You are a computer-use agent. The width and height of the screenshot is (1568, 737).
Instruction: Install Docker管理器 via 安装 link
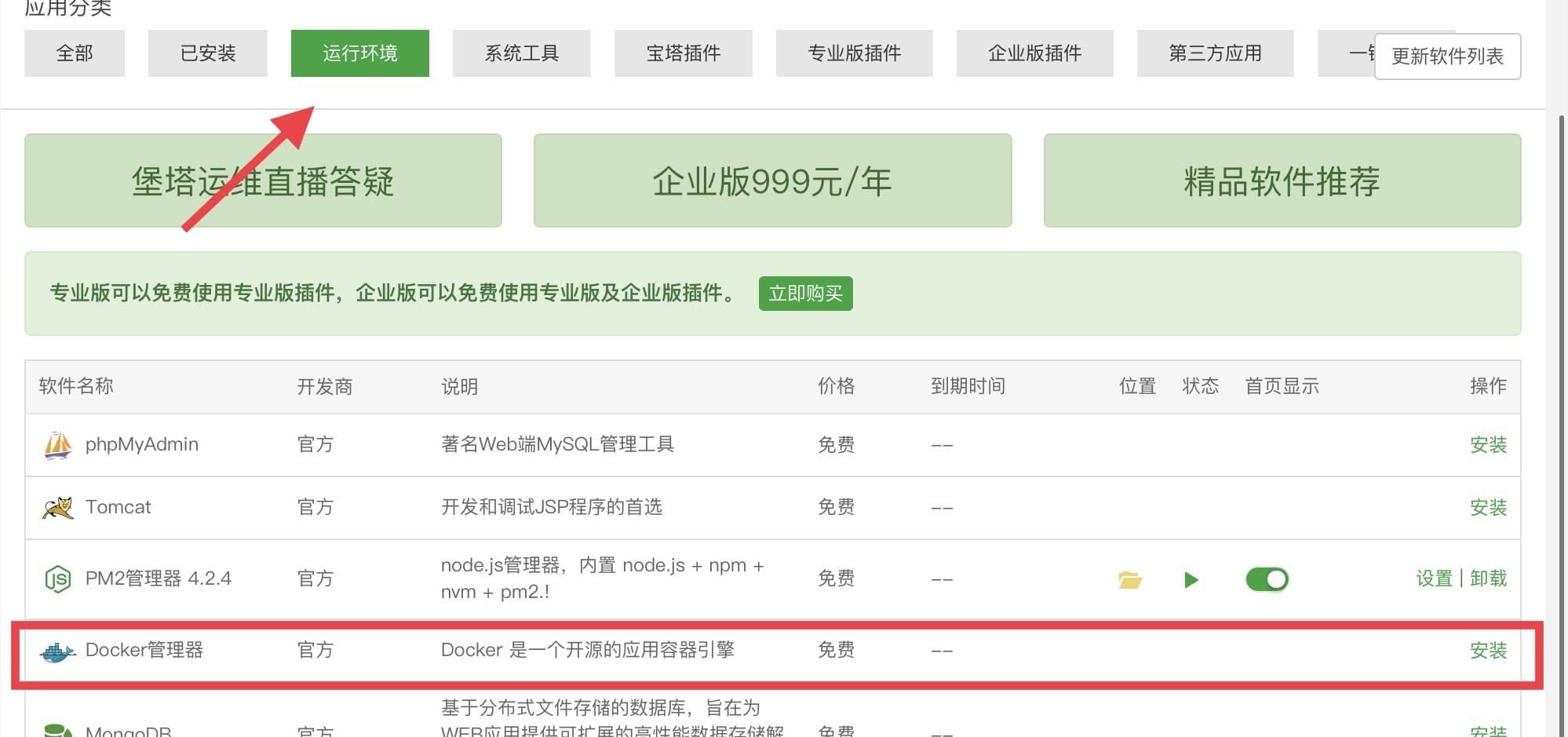point(1489,651)
